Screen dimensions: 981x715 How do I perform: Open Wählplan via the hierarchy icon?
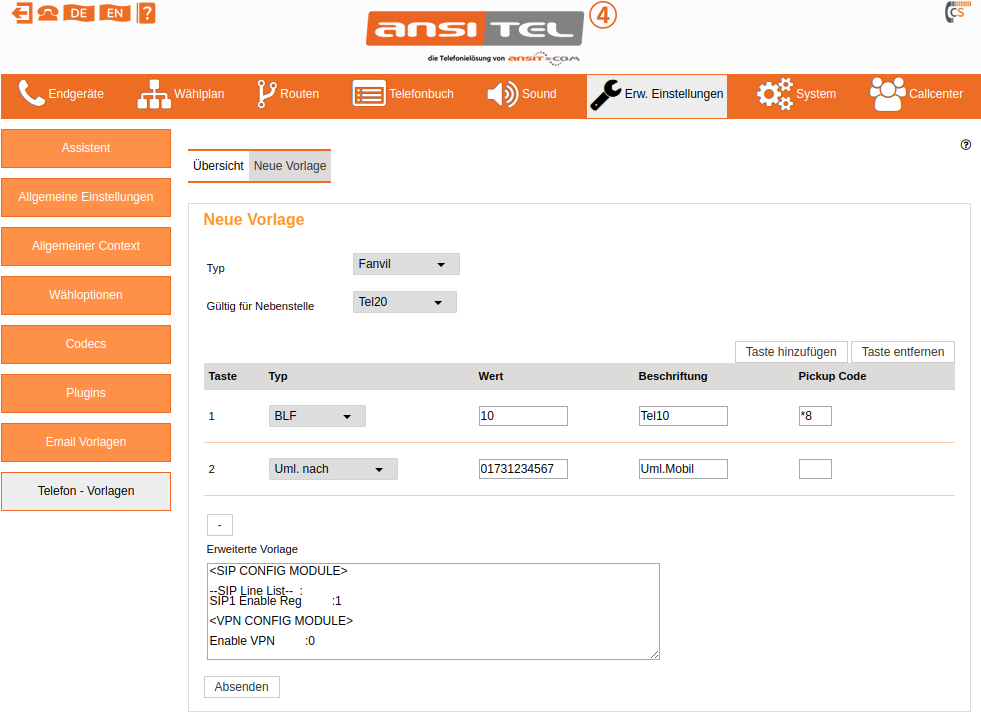point(154,94)
